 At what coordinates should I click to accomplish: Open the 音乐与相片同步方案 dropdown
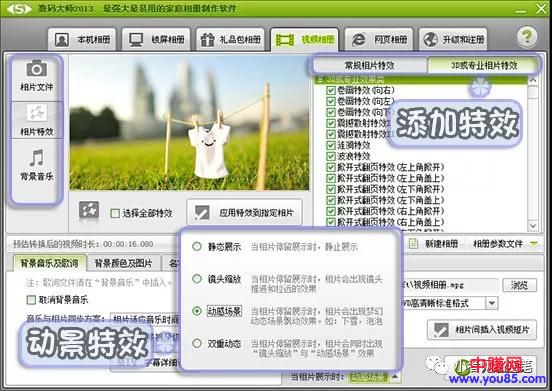tap(145, 319)
